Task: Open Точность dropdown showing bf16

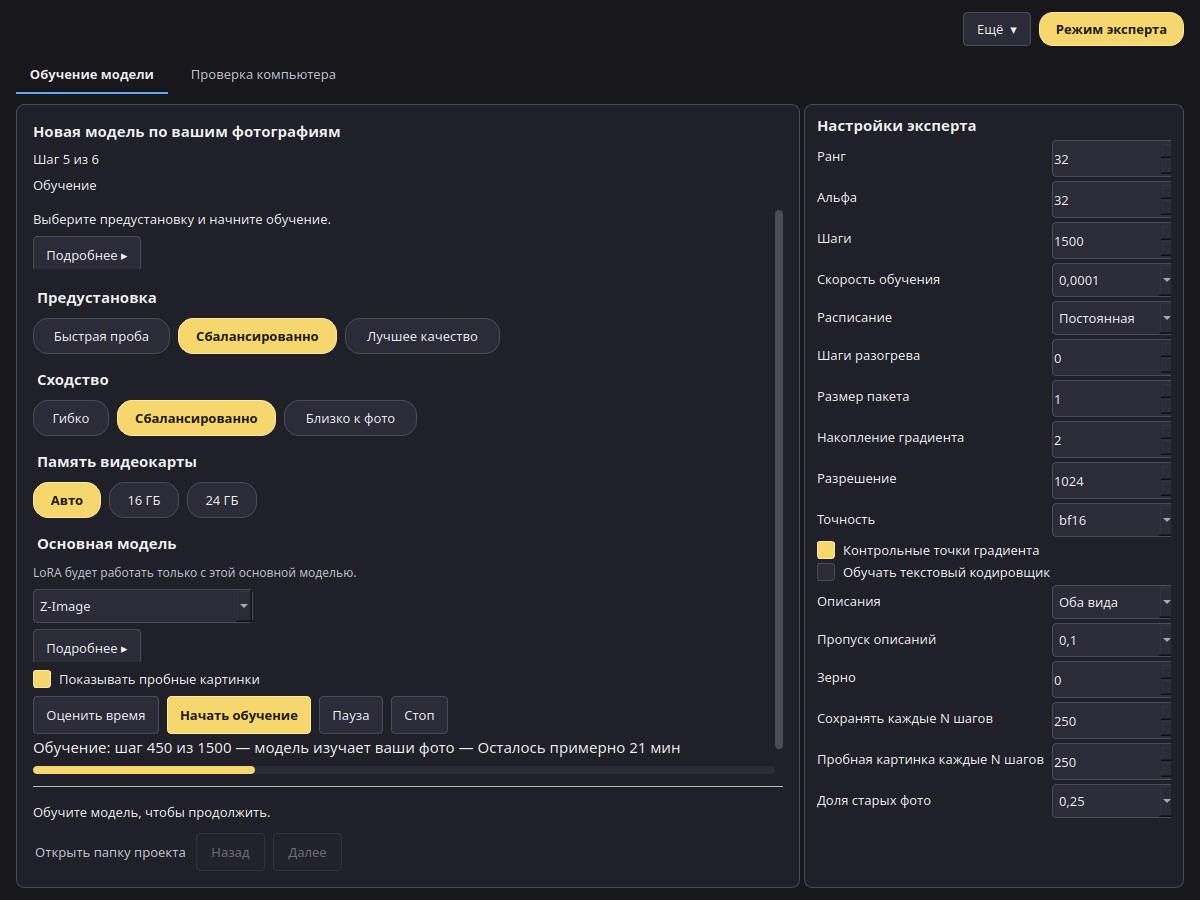Action: pyautogui.click(x=1112, y=520)
